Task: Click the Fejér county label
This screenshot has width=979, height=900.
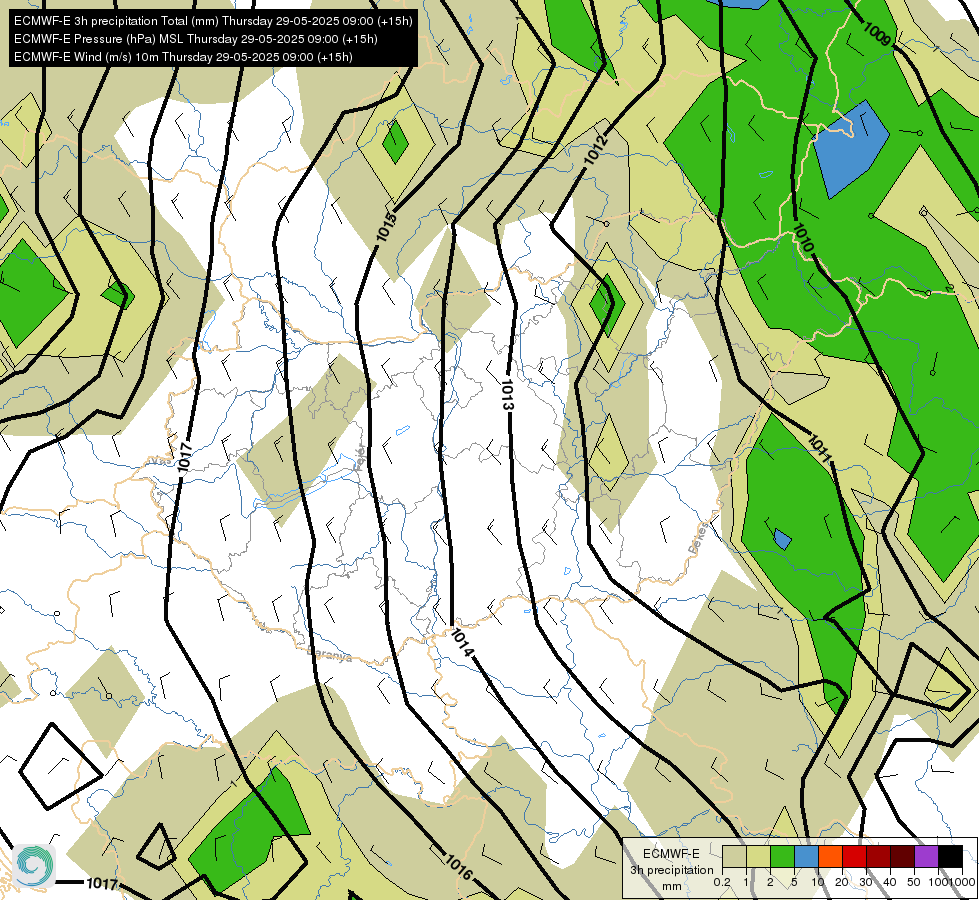Action: coord(360,459)
